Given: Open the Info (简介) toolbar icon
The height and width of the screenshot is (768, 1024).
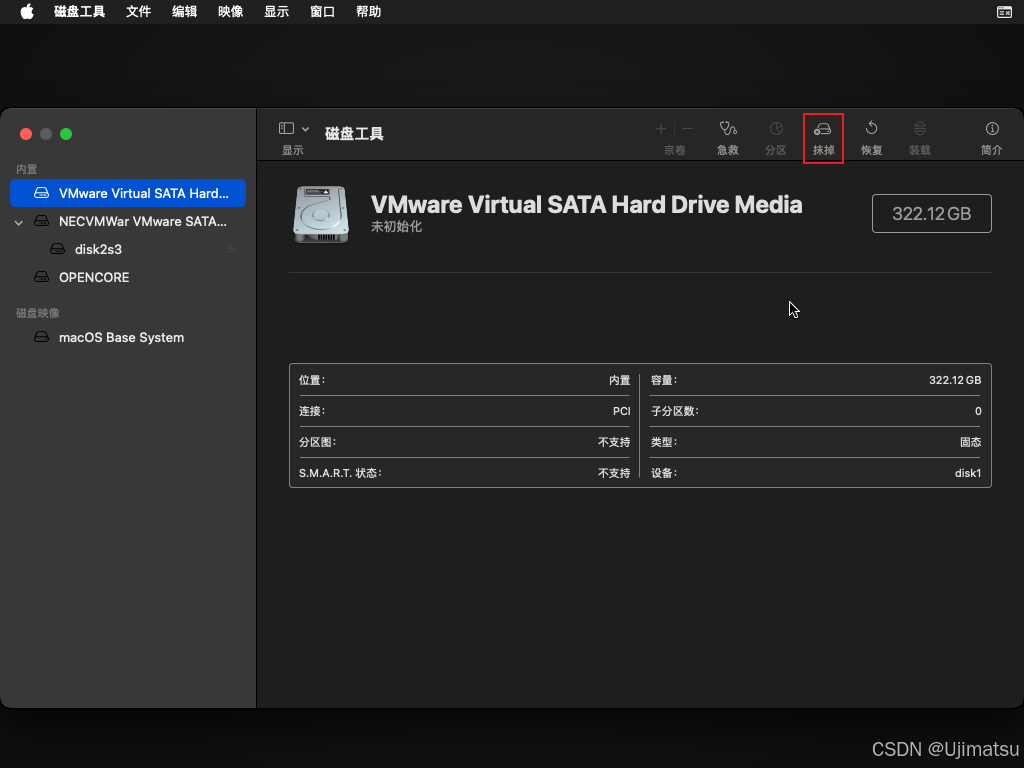Looking at the screenshot, I should (x=992, y=129).
